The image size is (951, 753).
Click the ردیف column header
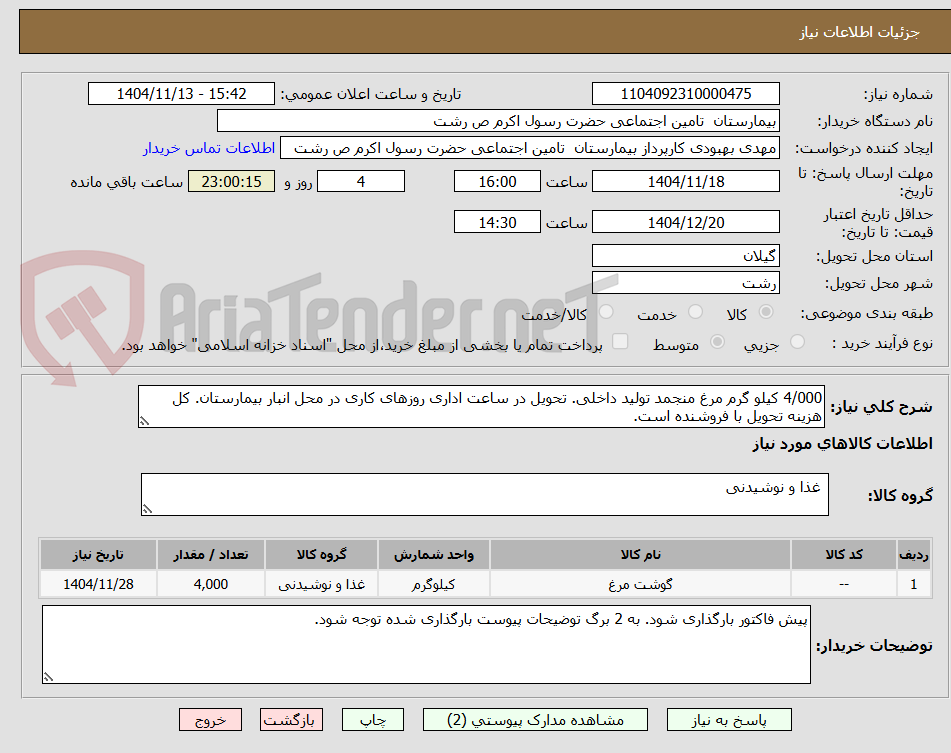pos(914,555)
